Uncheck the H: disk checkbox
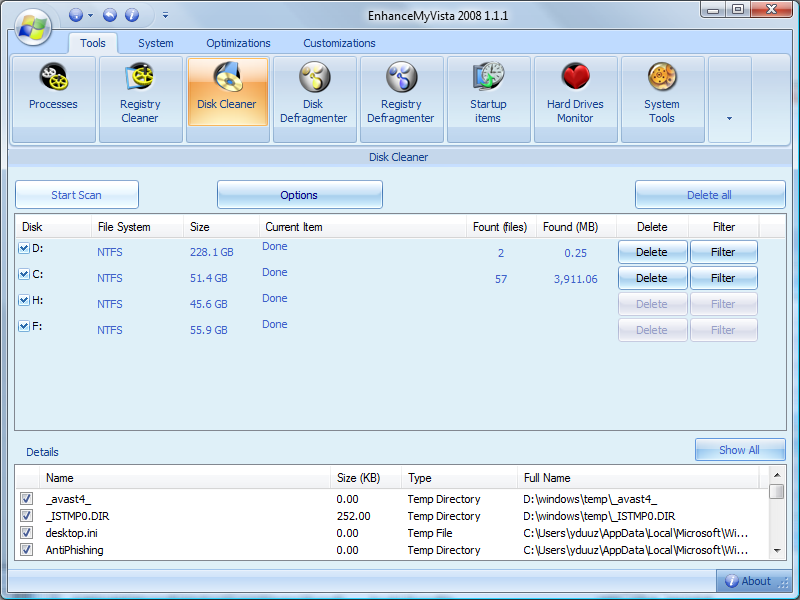This screenshot has height=600, width=800. tap(23, 301)
